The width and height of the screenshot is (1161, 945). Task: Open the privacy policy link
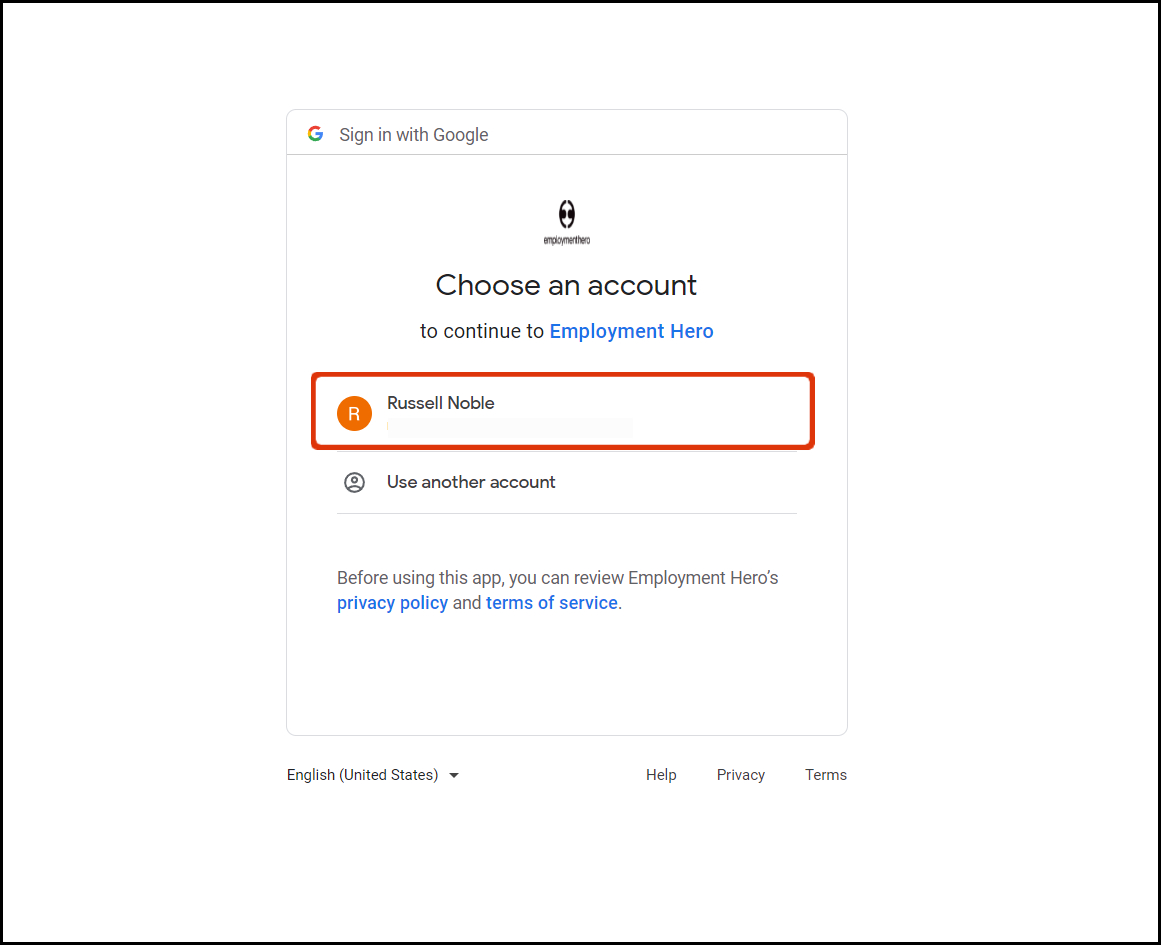392,603
